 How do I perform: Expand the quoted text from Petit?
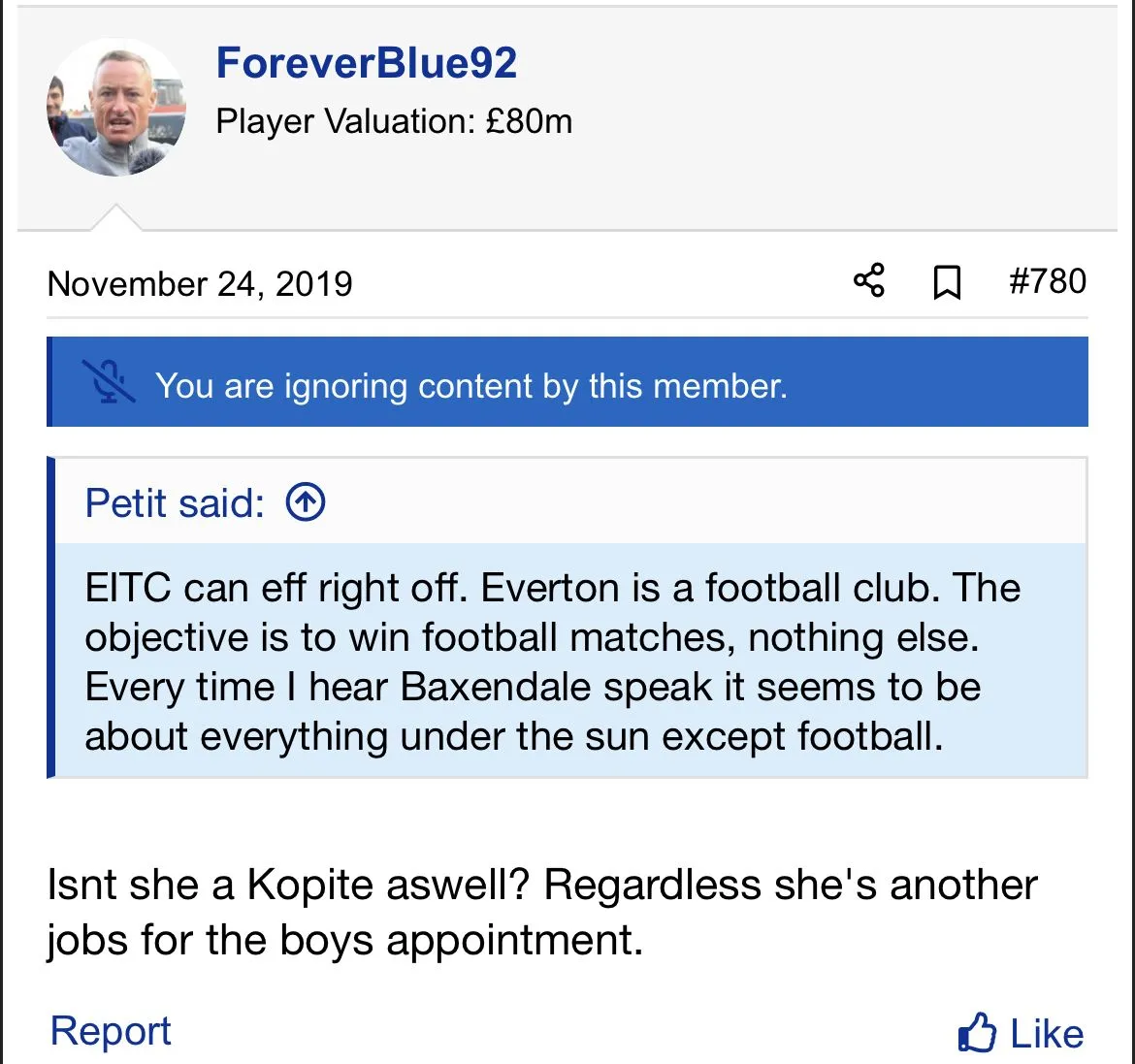tap(553, 661)
